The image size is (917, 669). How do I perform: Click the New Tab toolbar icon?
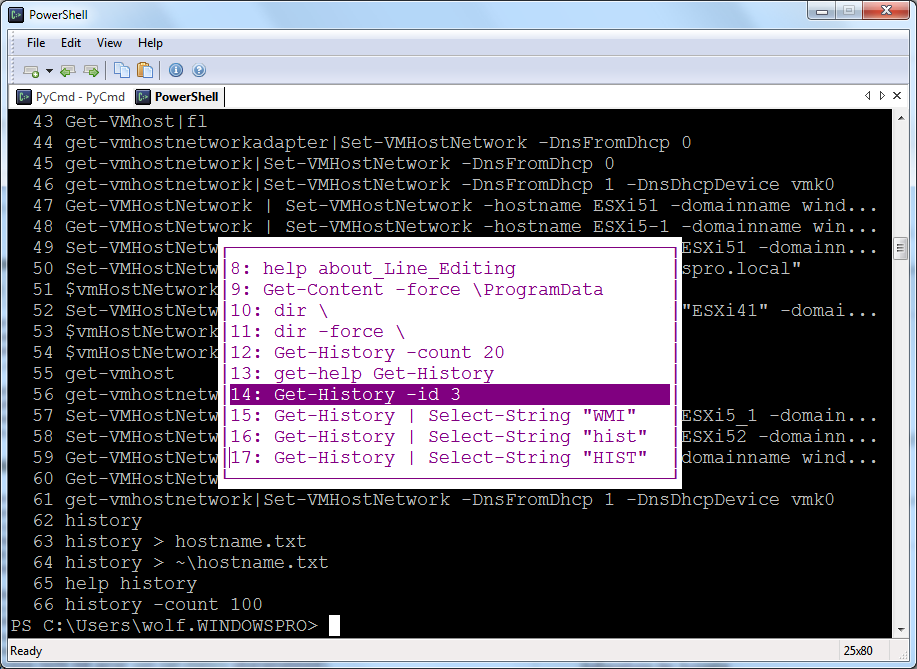click(31, 71)
